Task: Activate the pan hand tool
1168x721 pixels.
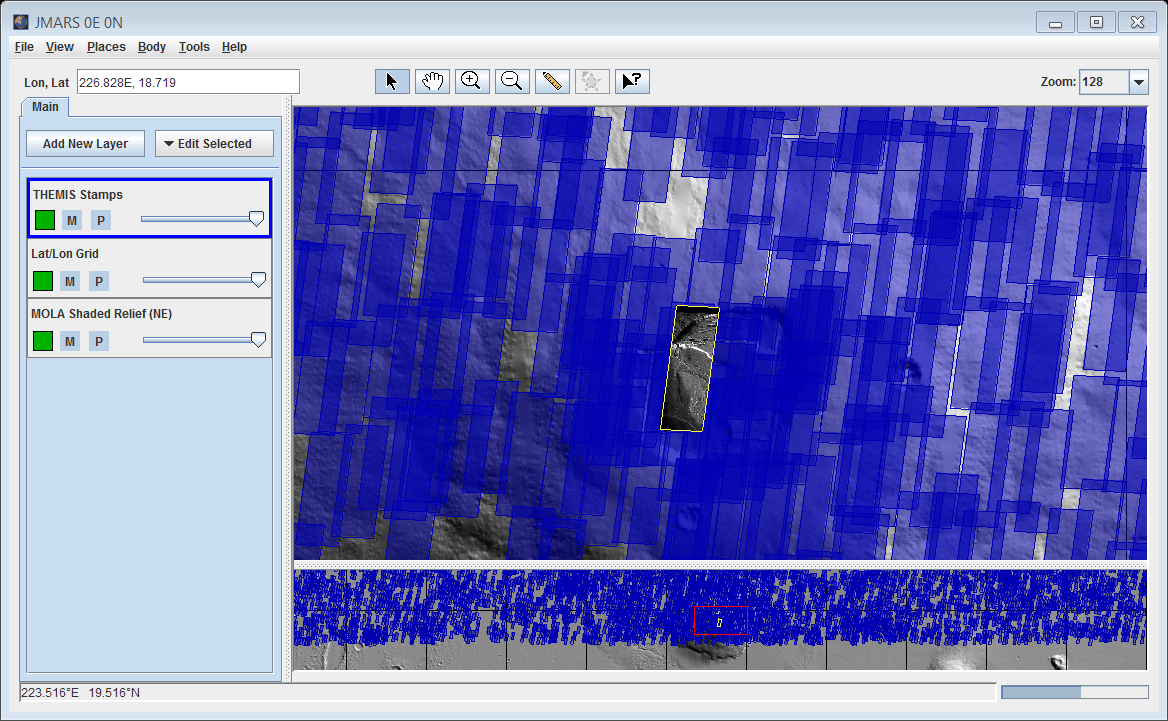Action: 432,81
